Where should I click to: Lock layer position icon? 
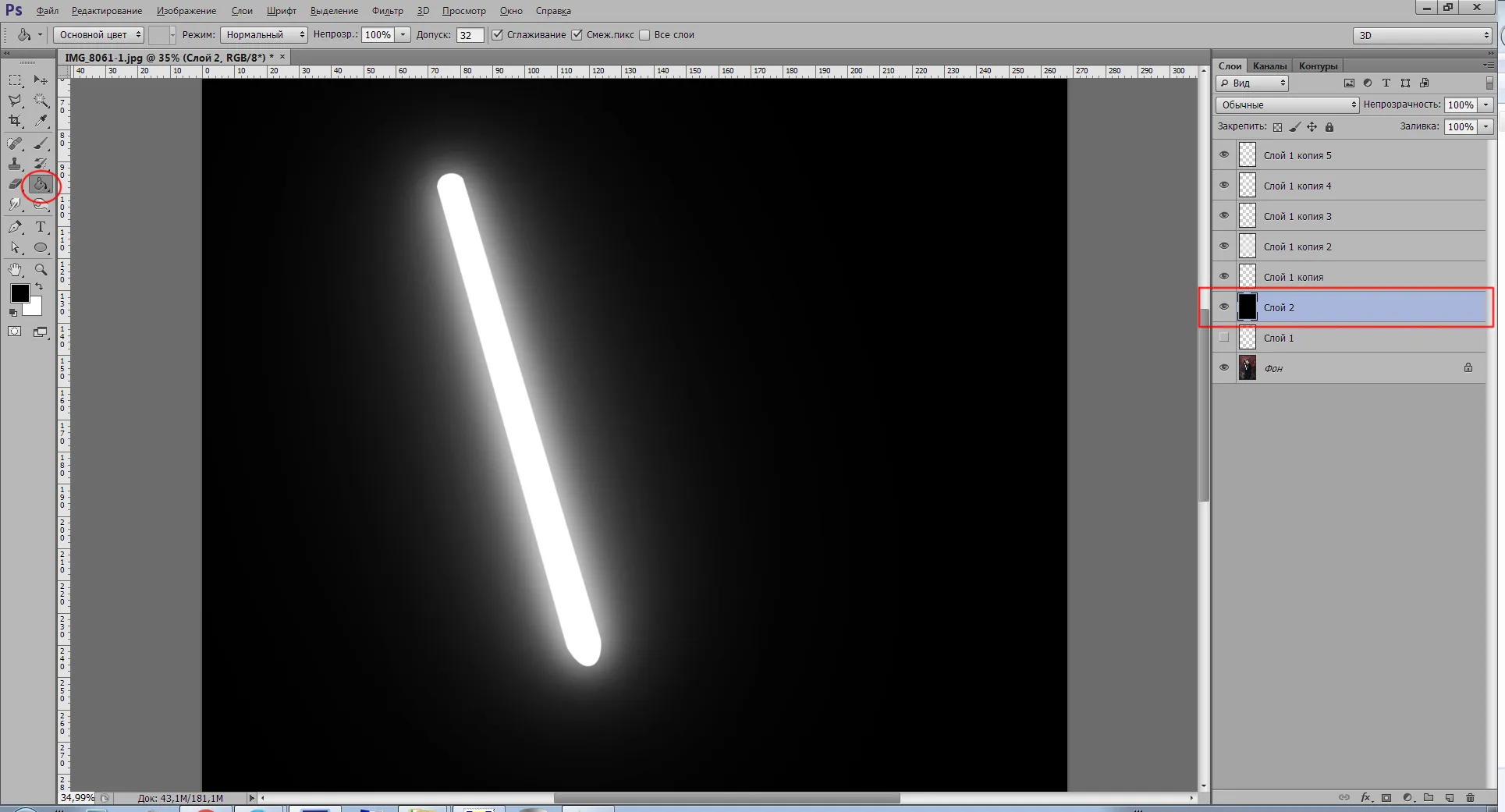1312,127
